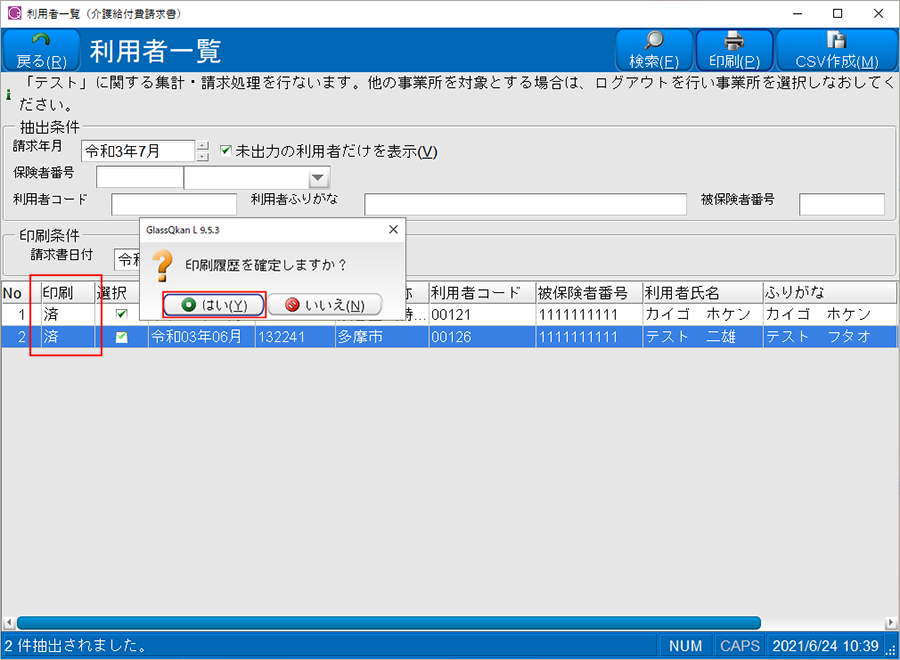The width and height of the screenshot is (900, 660).
Task: Click the 検索 magnifier search button
Action: [653, 50]
